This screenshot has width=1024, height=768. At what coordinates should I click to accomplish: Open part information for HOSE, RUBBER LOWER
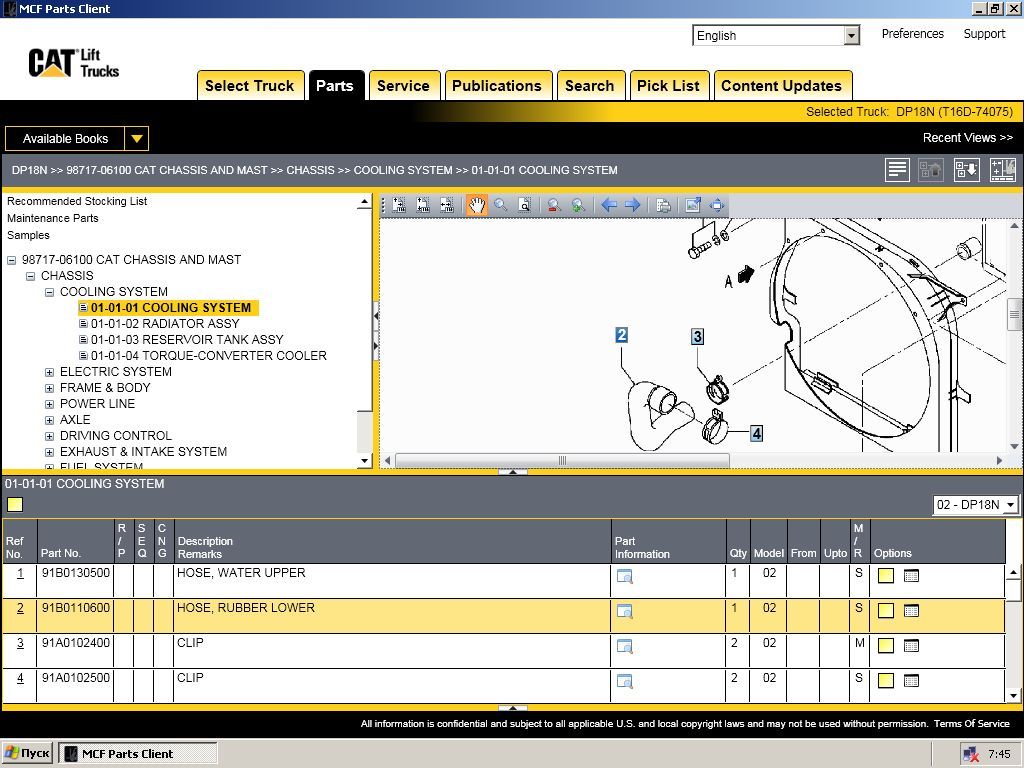pos(624,611)
